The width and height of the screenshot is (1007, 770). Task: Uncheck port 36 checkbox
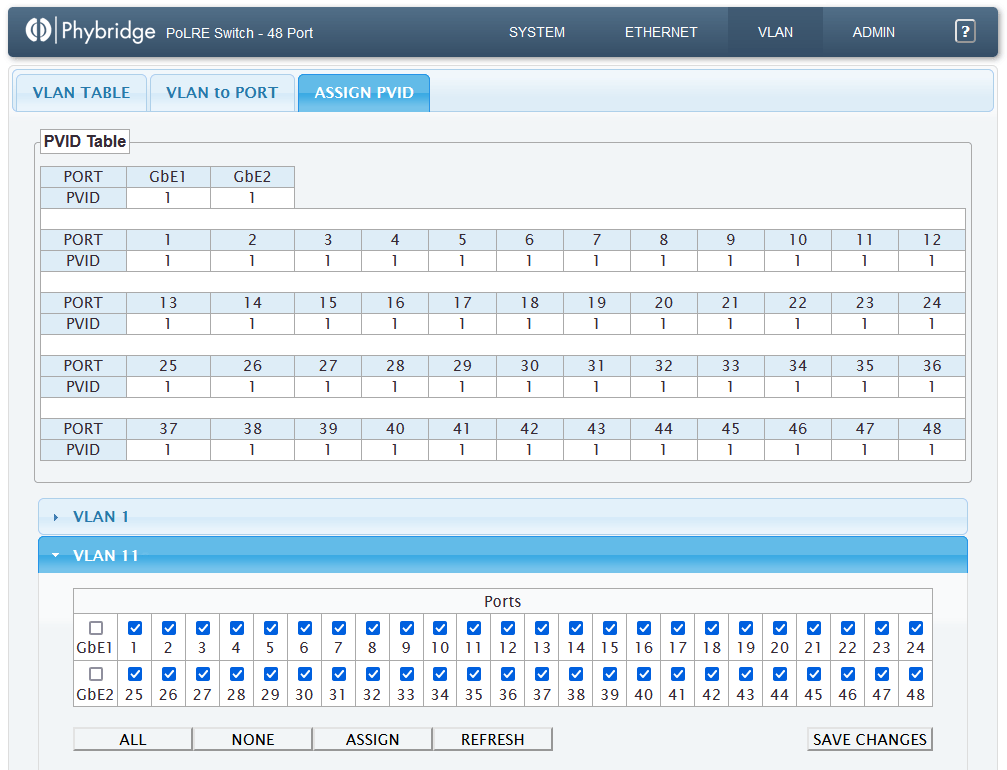tap(508, 674)
